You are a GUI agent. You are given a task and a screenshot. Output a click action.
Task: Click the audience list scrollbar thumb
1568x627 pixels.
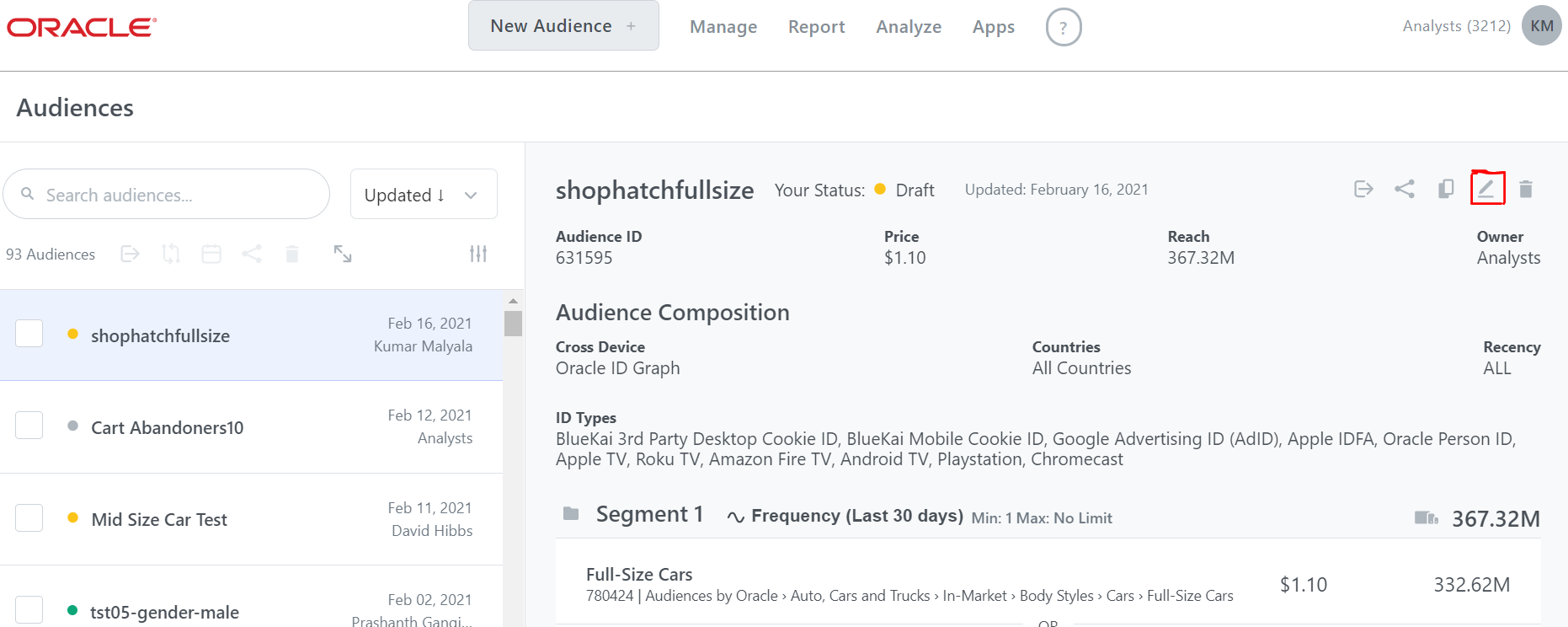tap(513, 324)
